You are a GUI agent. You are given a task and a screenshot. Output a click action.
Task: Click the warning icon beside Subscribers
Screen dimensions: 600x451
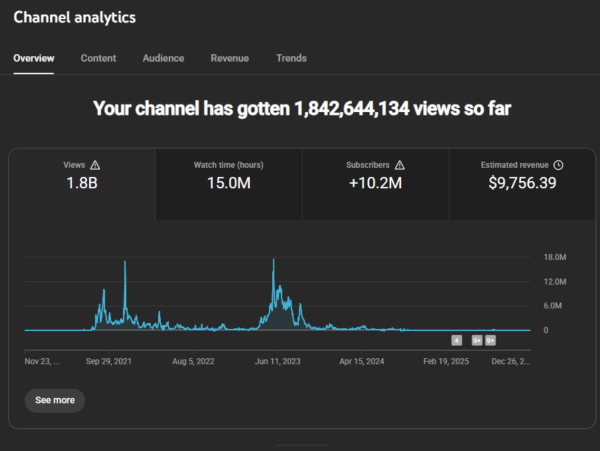[399, 165]
